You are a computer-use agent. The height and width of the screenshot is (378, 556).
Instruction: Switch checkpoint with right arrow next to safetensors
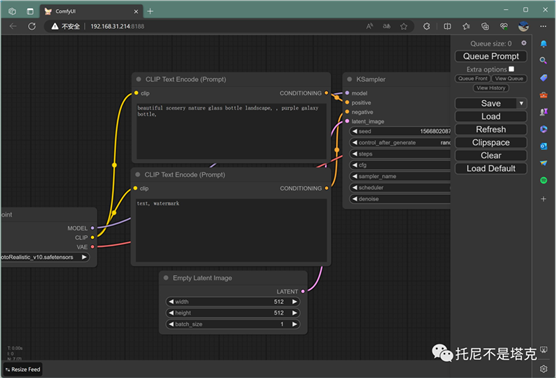click(x=84, y=257)
